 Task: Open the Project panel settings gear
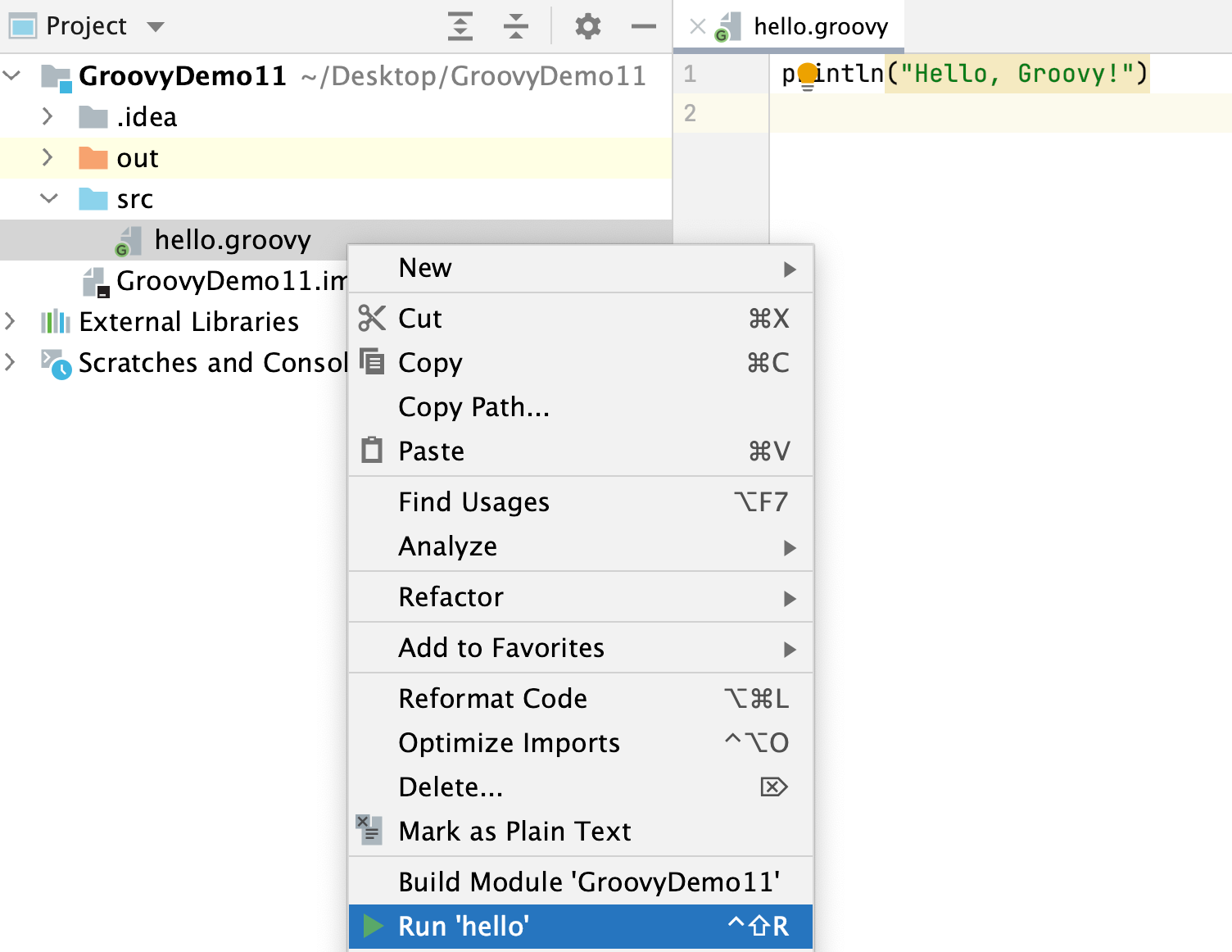(587, 25)
